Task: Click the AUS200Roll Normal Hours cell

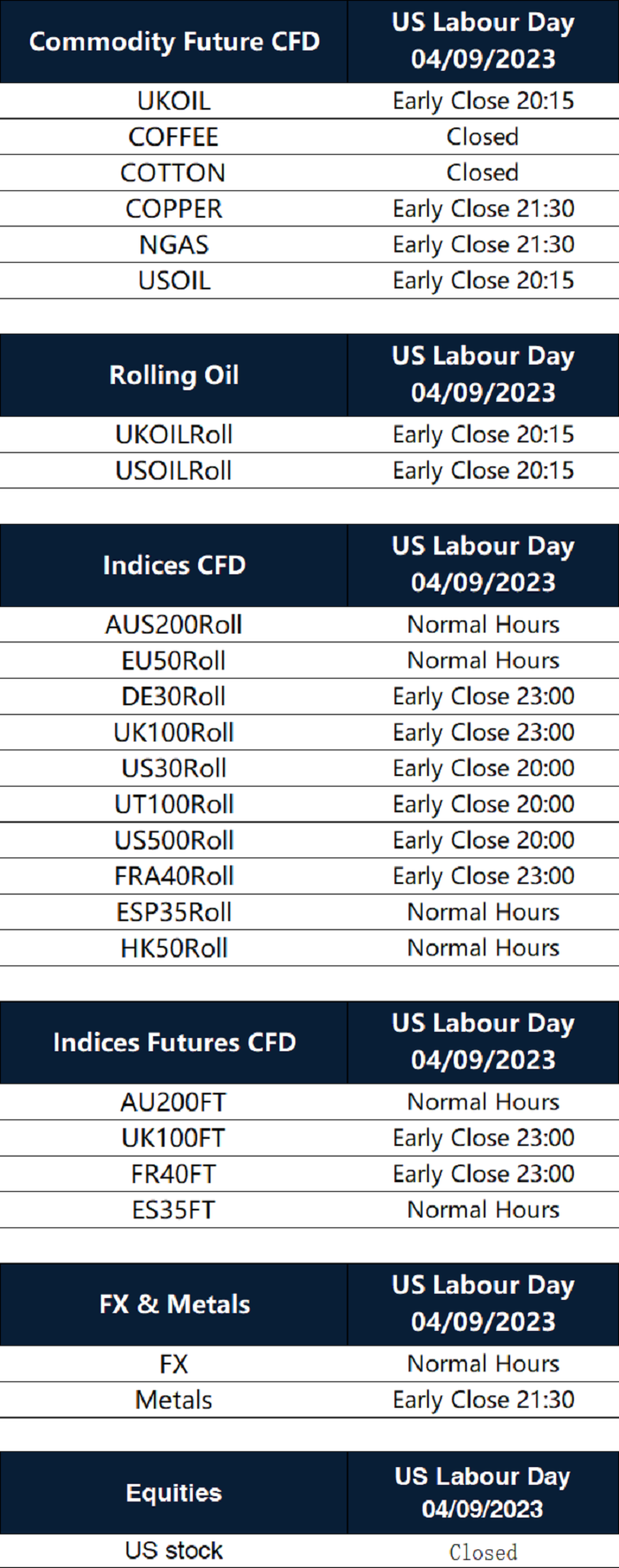Action: (483, 625)
